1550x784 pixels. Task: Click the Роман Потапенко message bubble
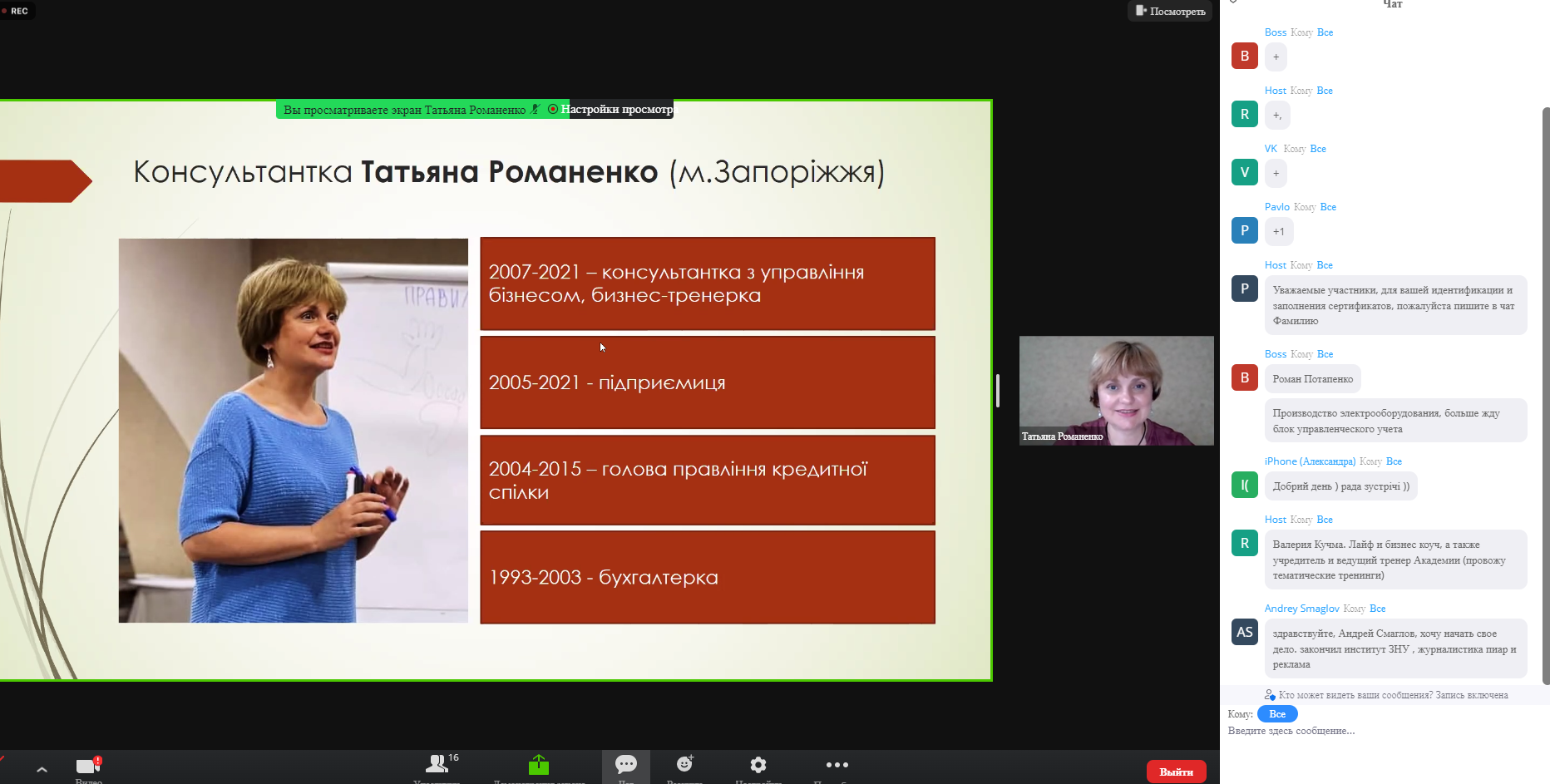[x=1313, y=379]
